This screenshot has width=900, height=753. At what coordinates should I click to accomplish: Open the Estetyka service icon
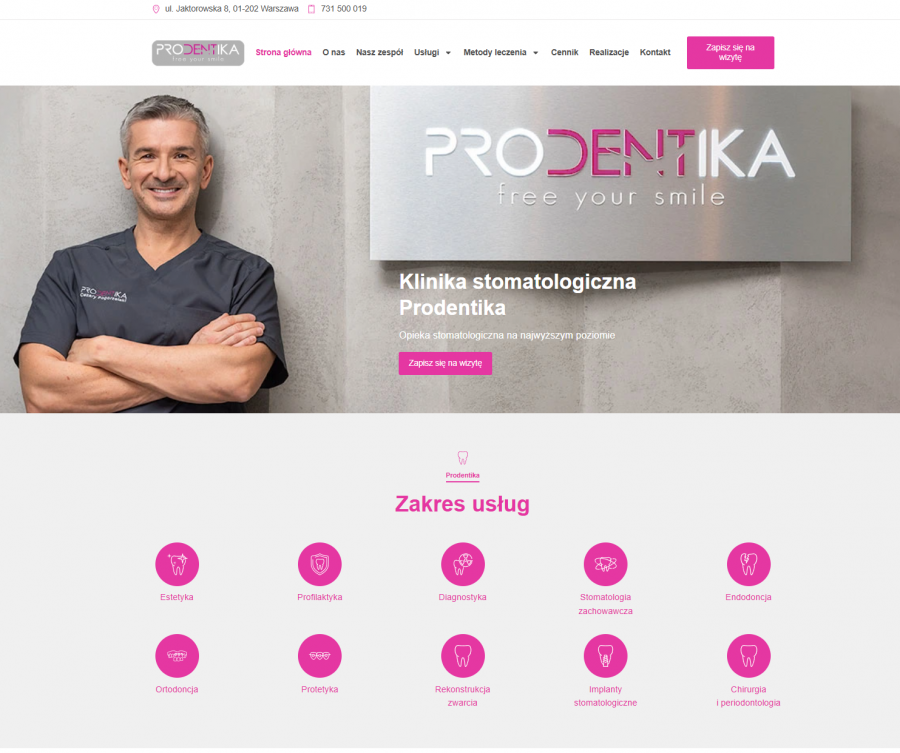coord(177,564)
